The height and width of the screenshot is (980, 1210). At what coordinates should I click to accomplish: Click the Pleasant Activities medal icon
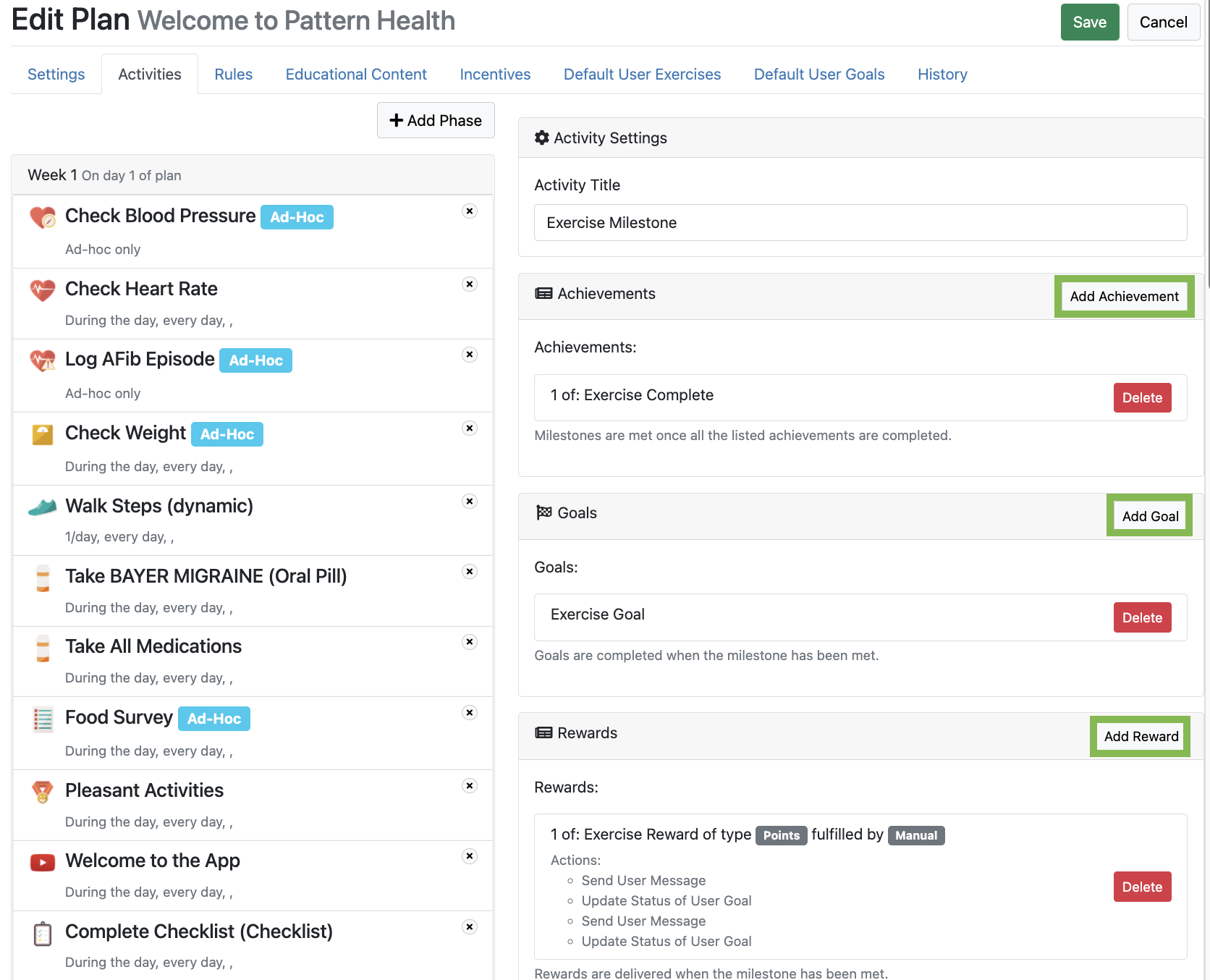pos(43,792)
